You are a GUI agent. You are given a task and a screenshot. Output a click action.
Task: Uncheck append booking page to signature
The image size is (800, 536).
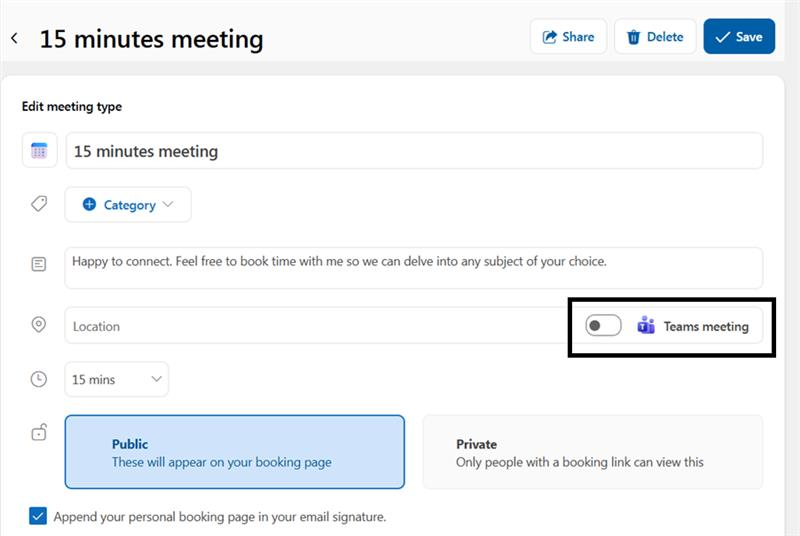point(38,516)
